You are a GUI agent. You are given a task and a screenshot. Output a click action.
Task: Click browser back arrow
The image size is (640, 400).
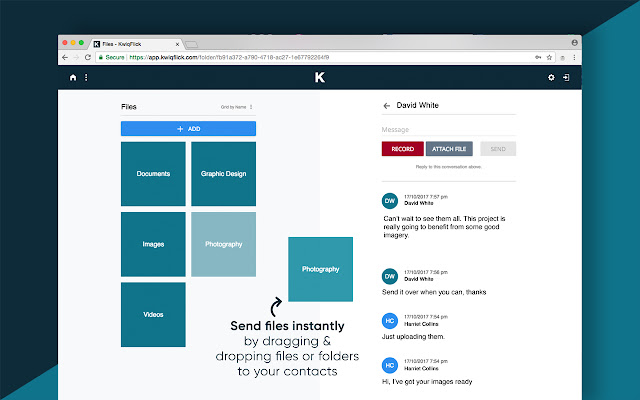(65, 58)
